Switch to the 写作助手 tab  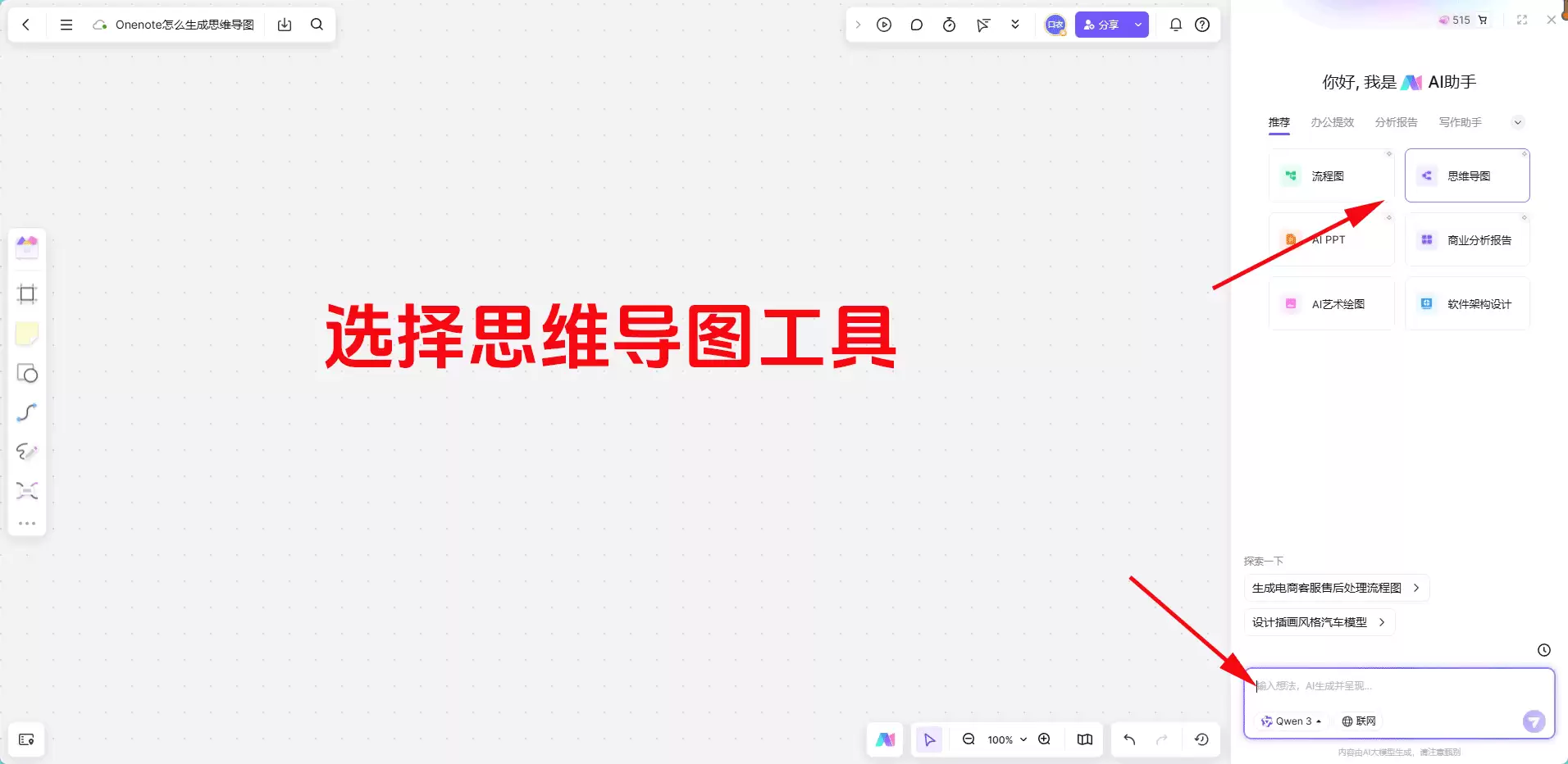[1461, 122]
